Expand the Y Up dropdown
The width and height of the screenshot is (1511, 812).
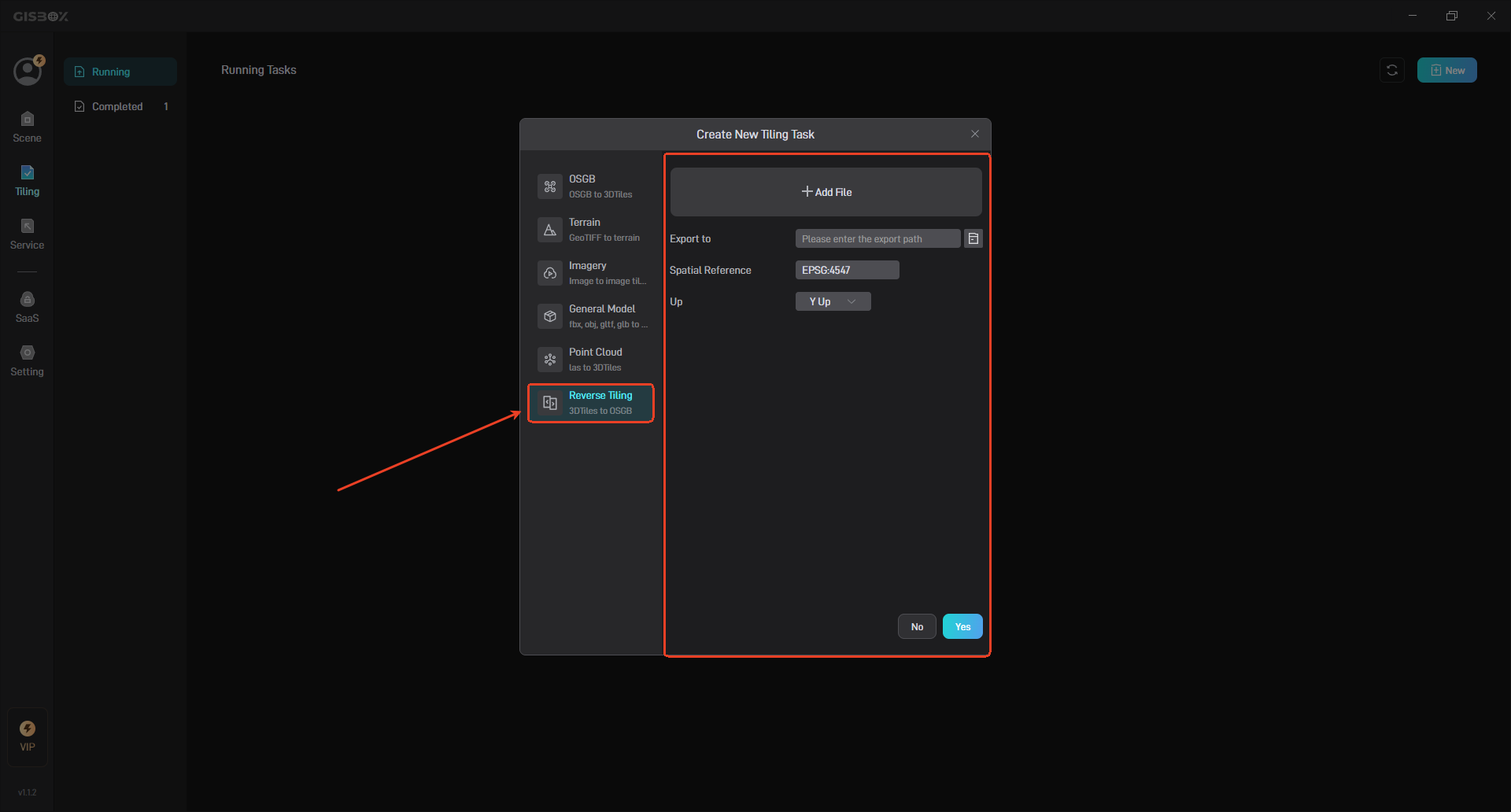coord(833,301)
